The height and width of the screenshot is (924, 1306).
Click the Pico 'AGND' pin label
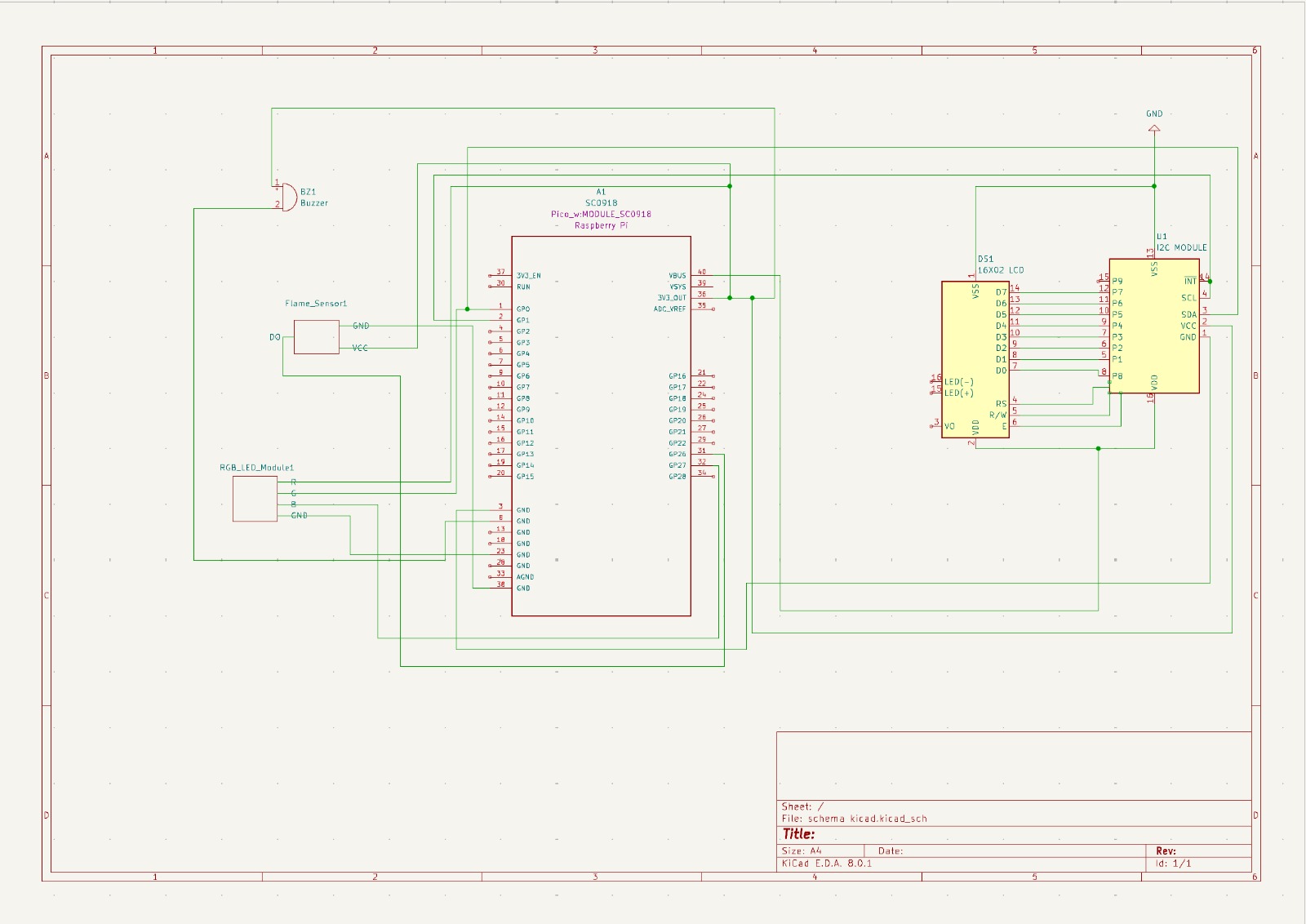point(525,577)
